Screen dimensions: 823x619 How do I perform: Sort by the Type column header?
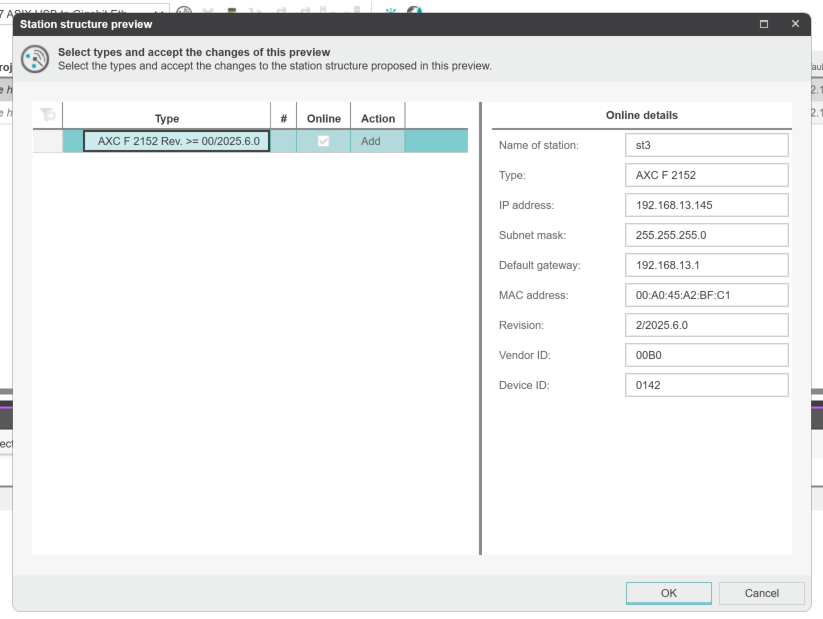coord(167,118)
